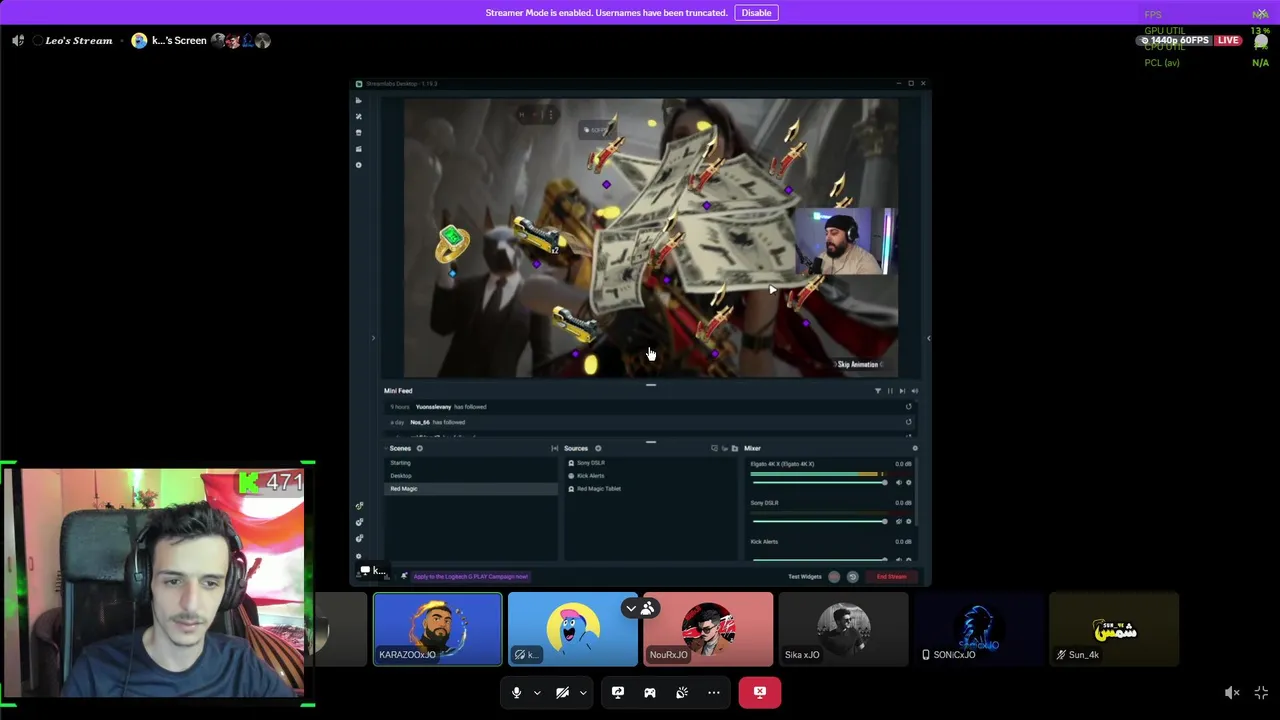Viewport: 1280px width, 720px height.
Task: Pause the Mini Feed alert queue
Action: click(890, 391)
